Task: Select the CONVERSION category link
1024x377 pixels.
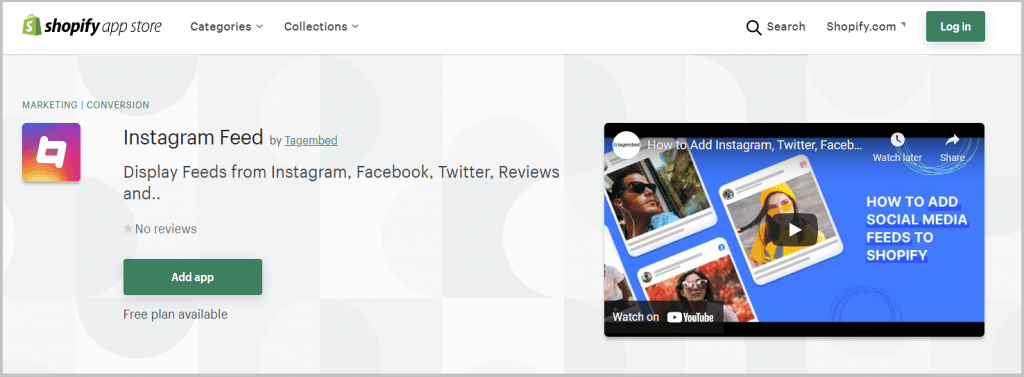Action: click(x=118, y=105)
